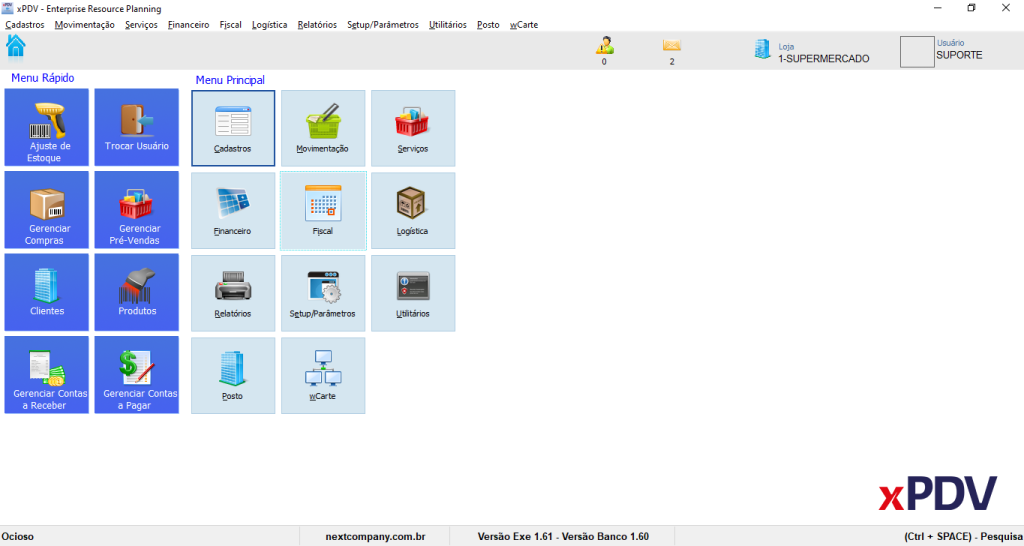Screen dimensions: 1024x546
Task: Click the 1-SUPERMERCADO store name
Action: click(824, 59)
